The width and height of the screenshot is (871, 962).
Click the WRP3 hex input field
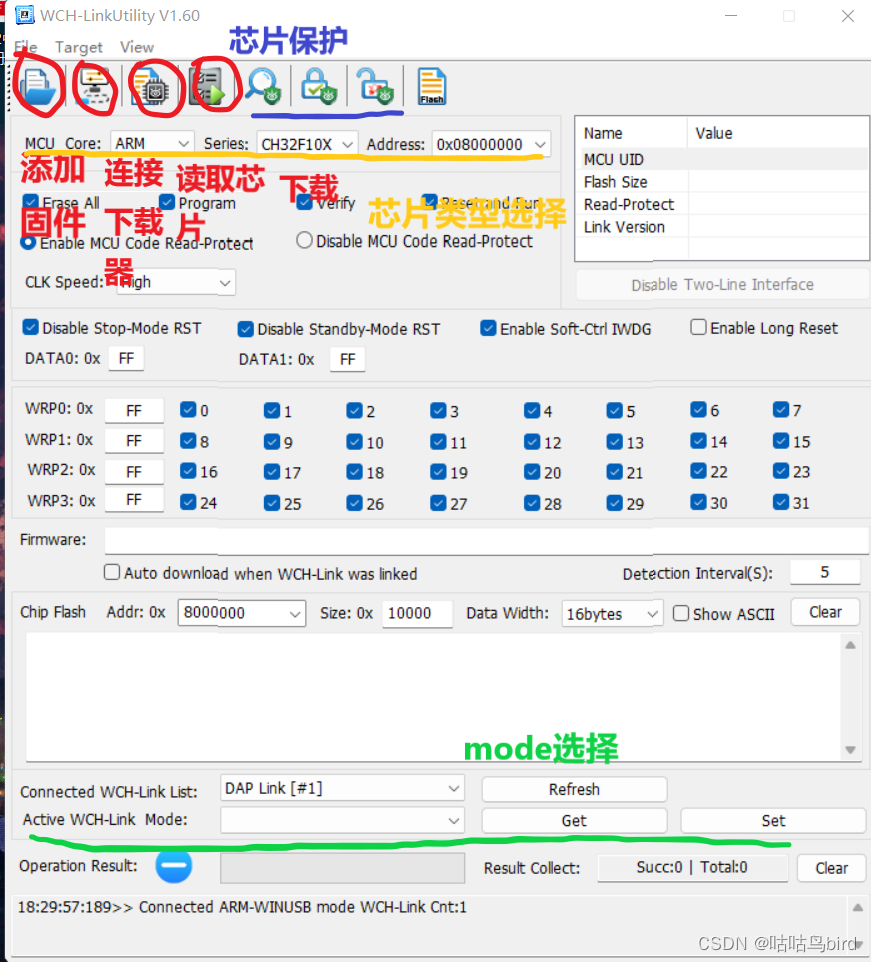click(134, 500)
